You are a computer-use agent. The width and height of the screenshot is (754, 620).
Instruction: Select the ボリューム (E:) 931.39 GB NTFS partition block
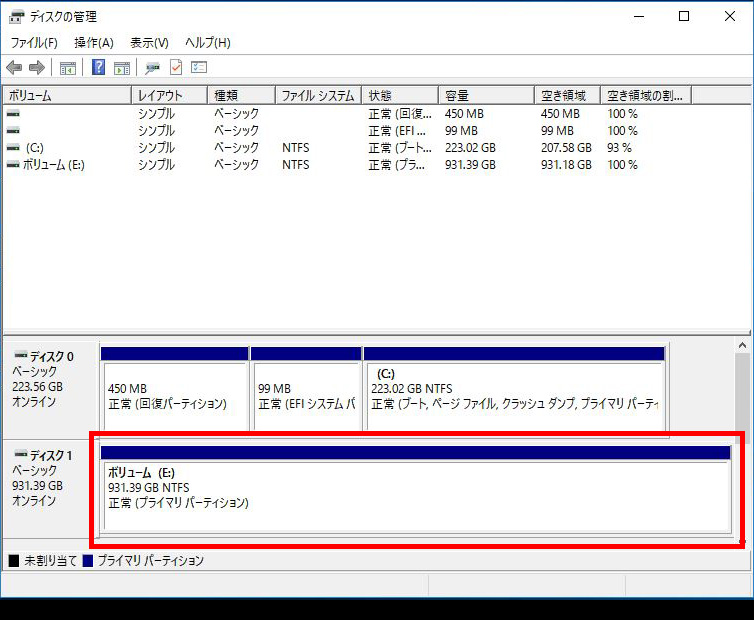click(415, 489)
